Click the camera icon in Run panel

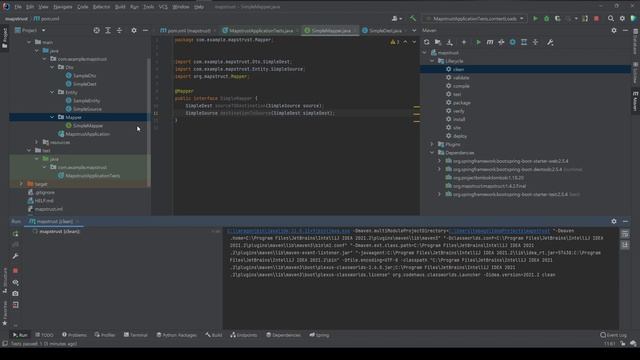[x=16, y=293]
